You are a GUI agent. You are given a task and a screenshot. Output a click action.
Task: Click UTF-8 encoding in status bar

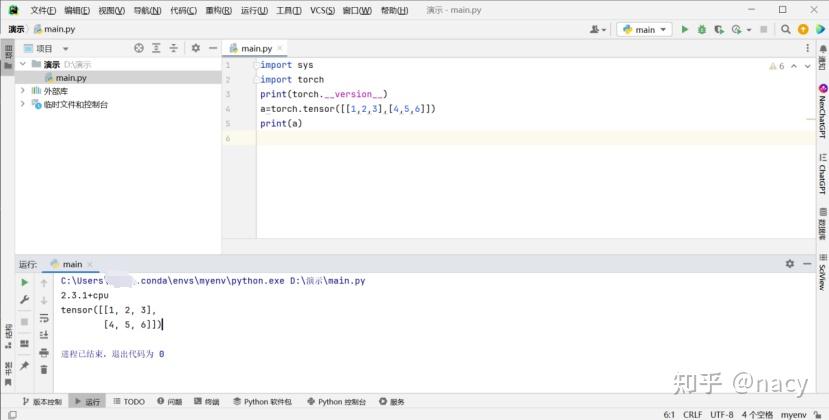pyautogui.click(x=722, y=415)
